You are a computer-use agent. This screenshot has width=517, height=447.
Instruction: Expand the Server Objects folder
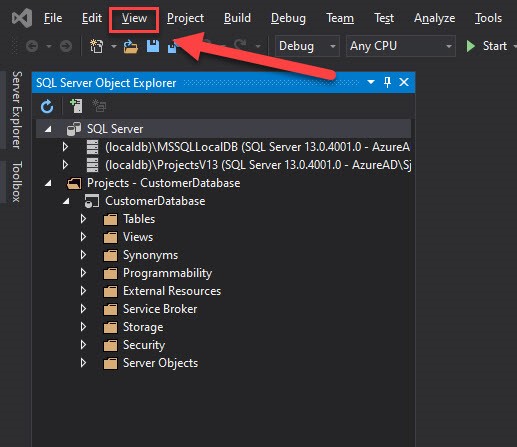(x=83, y=363)
